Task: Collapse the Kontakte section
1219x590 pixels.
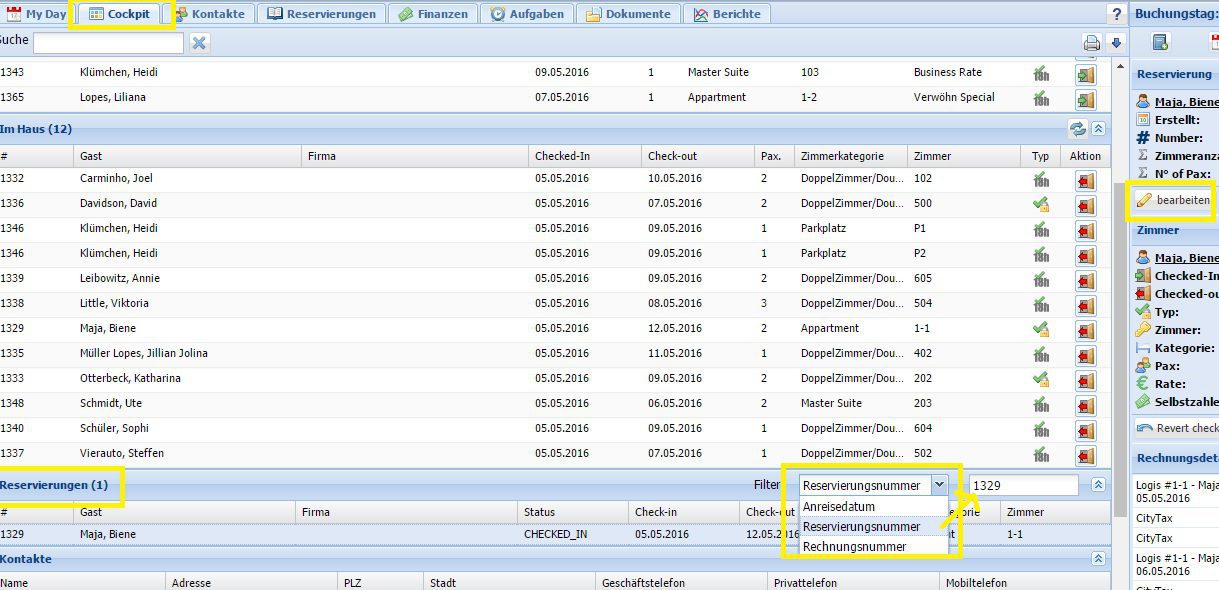Action: tap(1098, 559)
